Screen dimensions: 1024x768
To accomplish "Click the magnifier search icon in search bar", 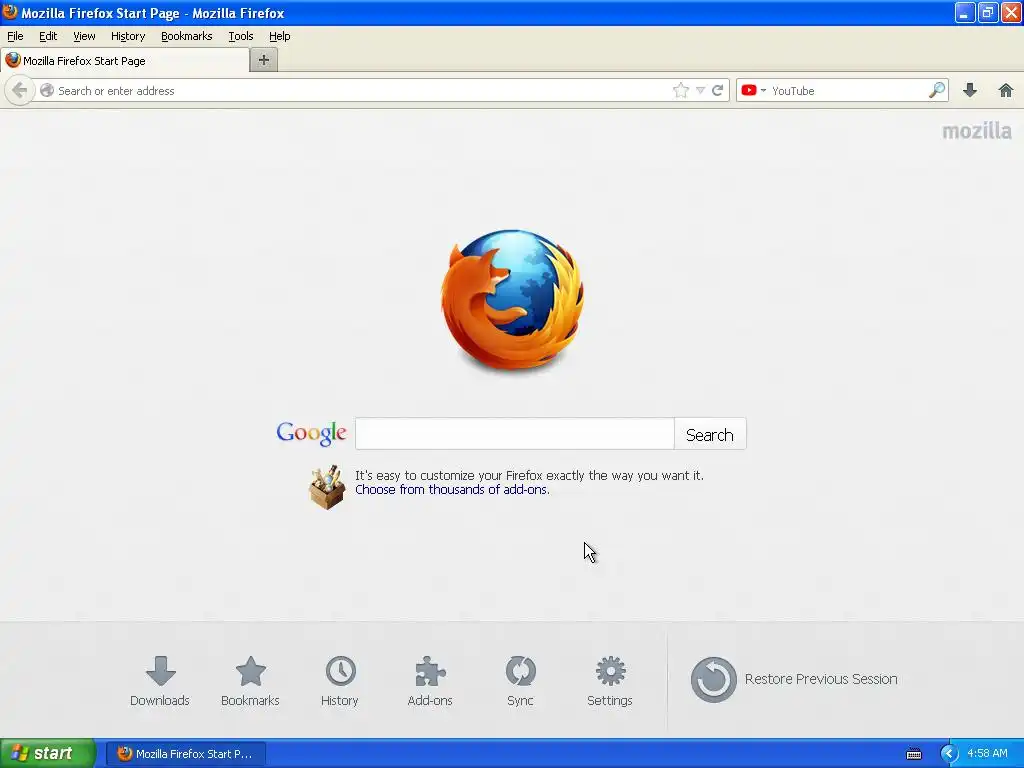I will pyautogui.click(x=937, y=90).
